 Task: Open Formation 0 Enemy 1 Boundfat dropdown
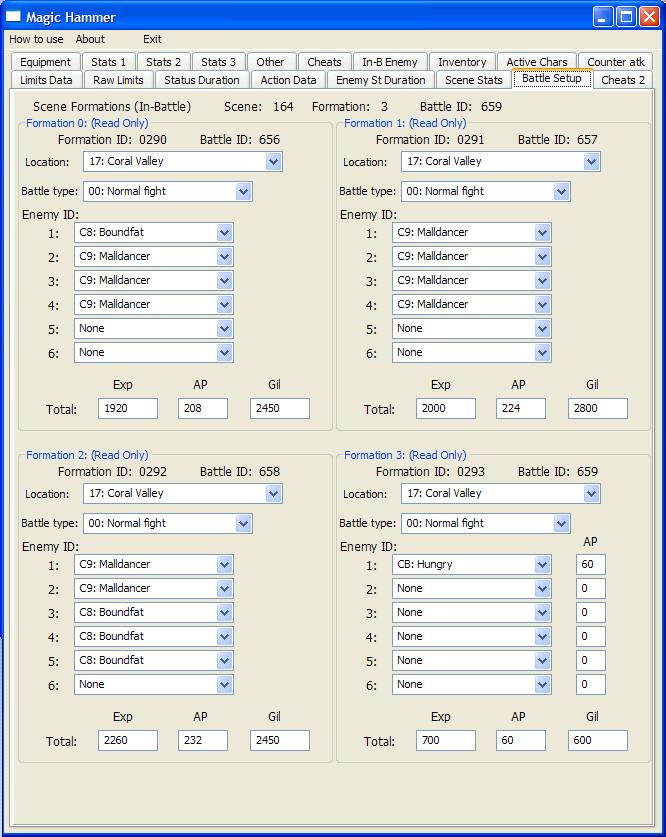point(154,233)
